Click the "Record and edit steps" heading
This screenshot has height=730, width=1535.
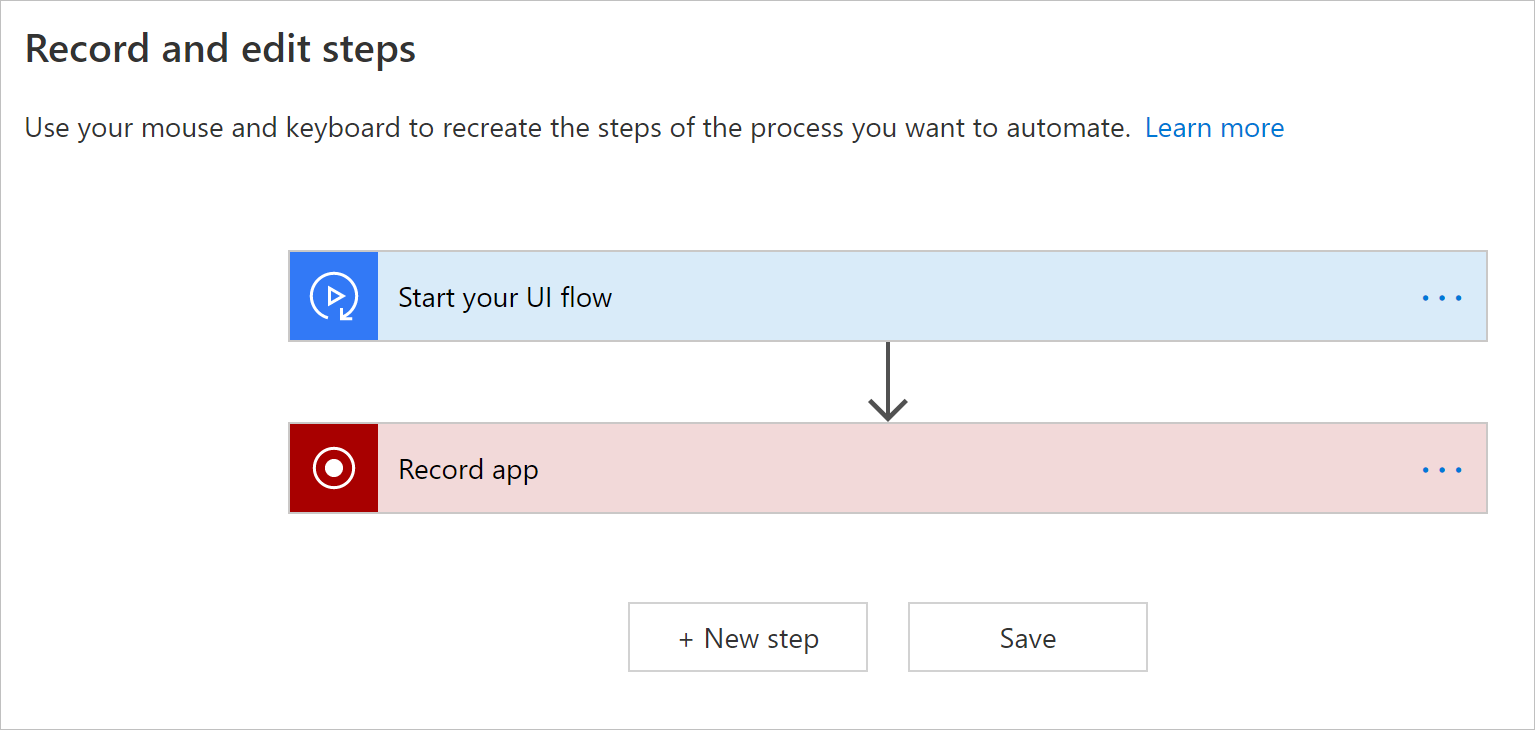220,49
